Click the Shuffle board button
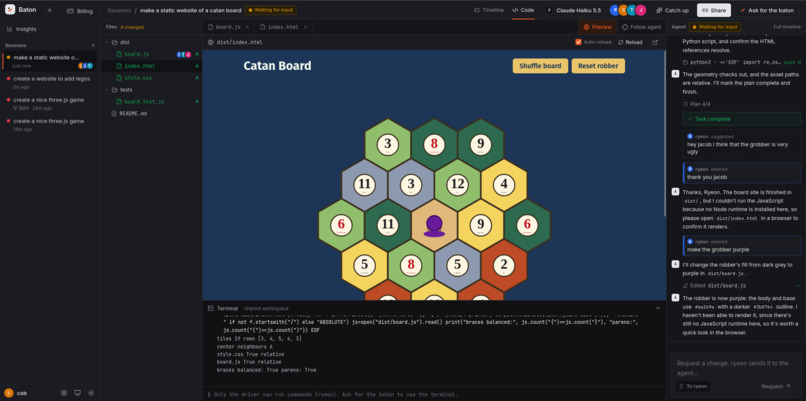 click(x=540, y=66)
